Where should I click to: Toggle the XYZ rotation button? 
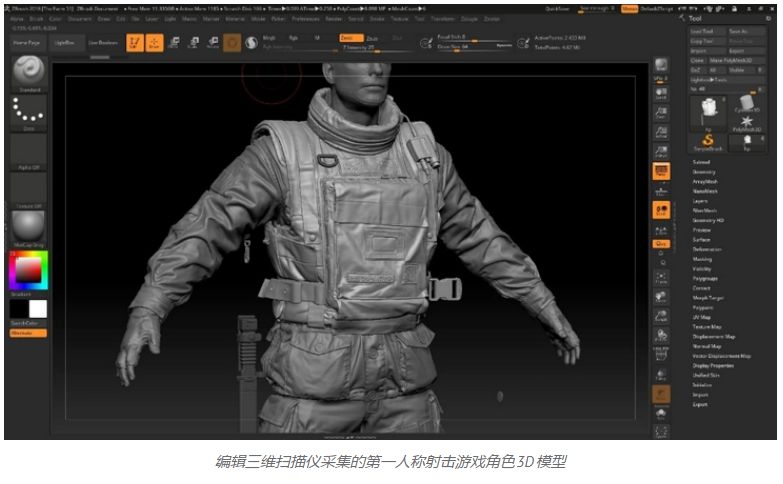(661, 244)
